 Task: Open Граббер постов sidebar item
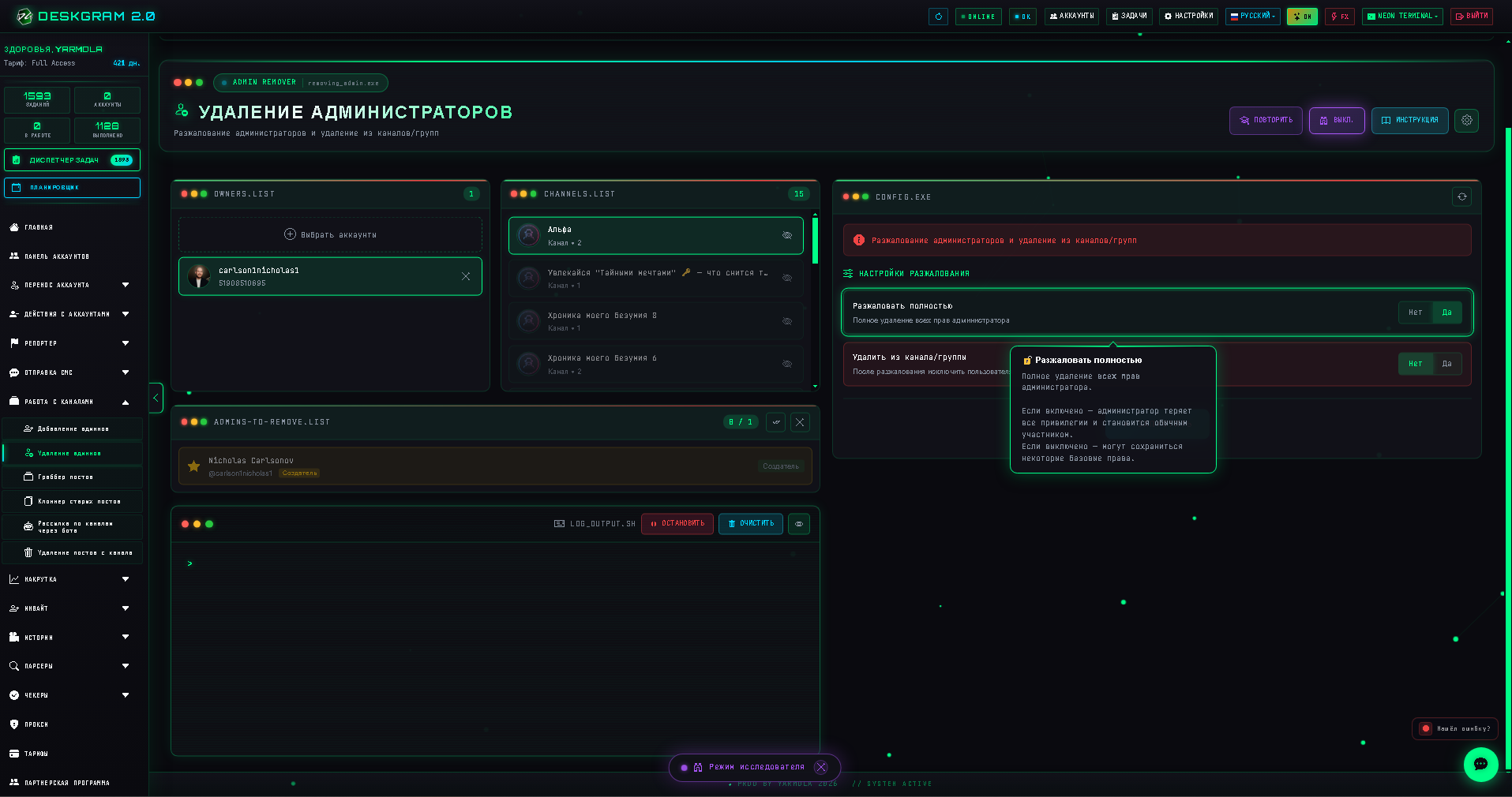[73, 477]
